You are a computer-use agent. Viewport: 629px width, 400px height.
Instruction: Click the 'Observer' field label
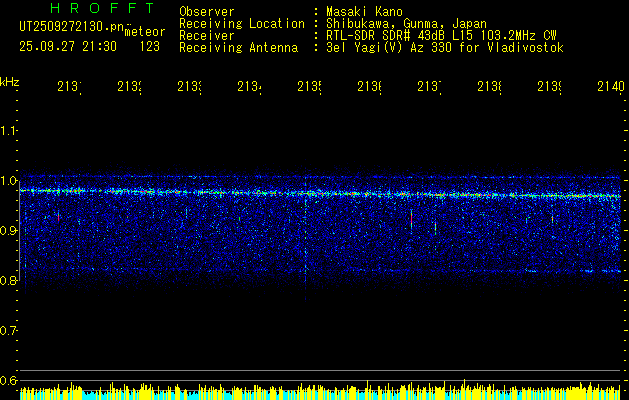pos(207,12)
